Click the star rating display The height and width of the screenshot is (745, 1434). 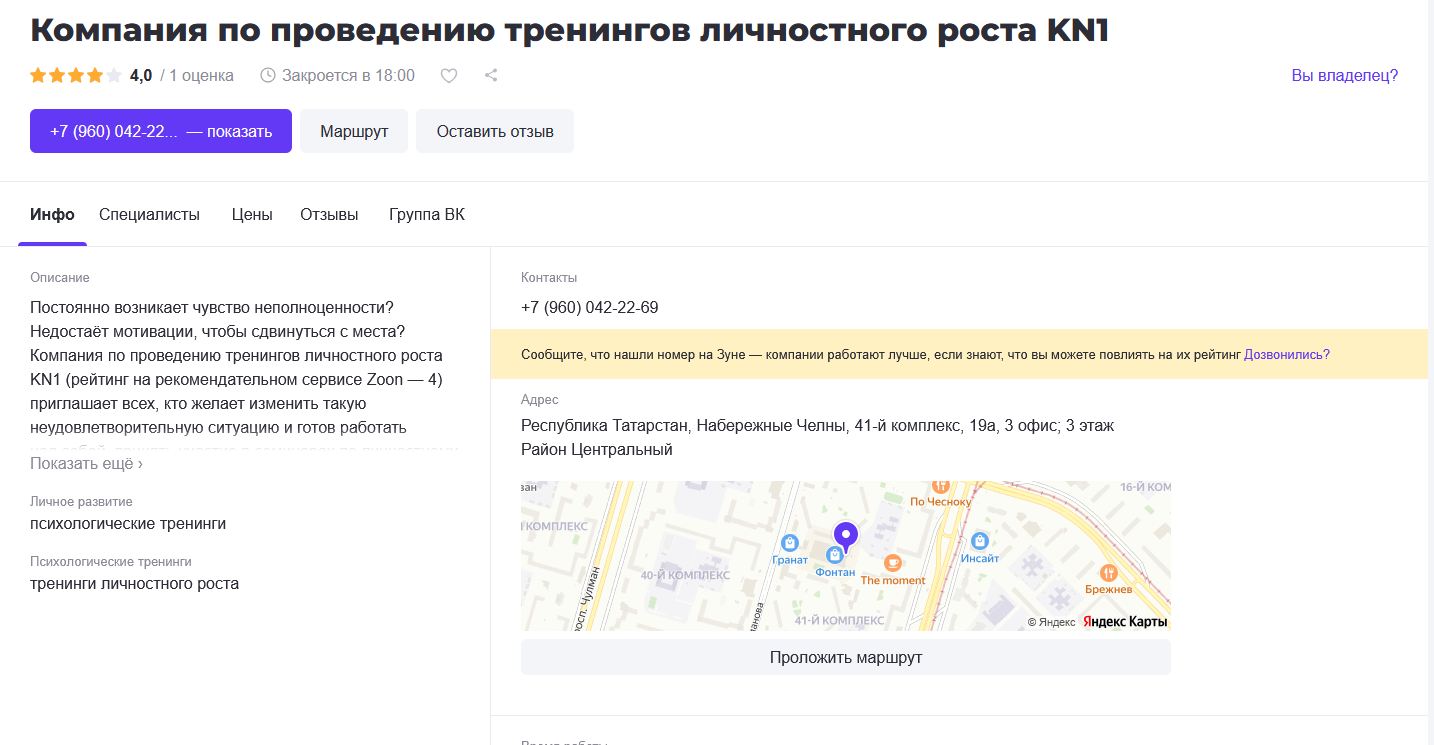point(76,75)
